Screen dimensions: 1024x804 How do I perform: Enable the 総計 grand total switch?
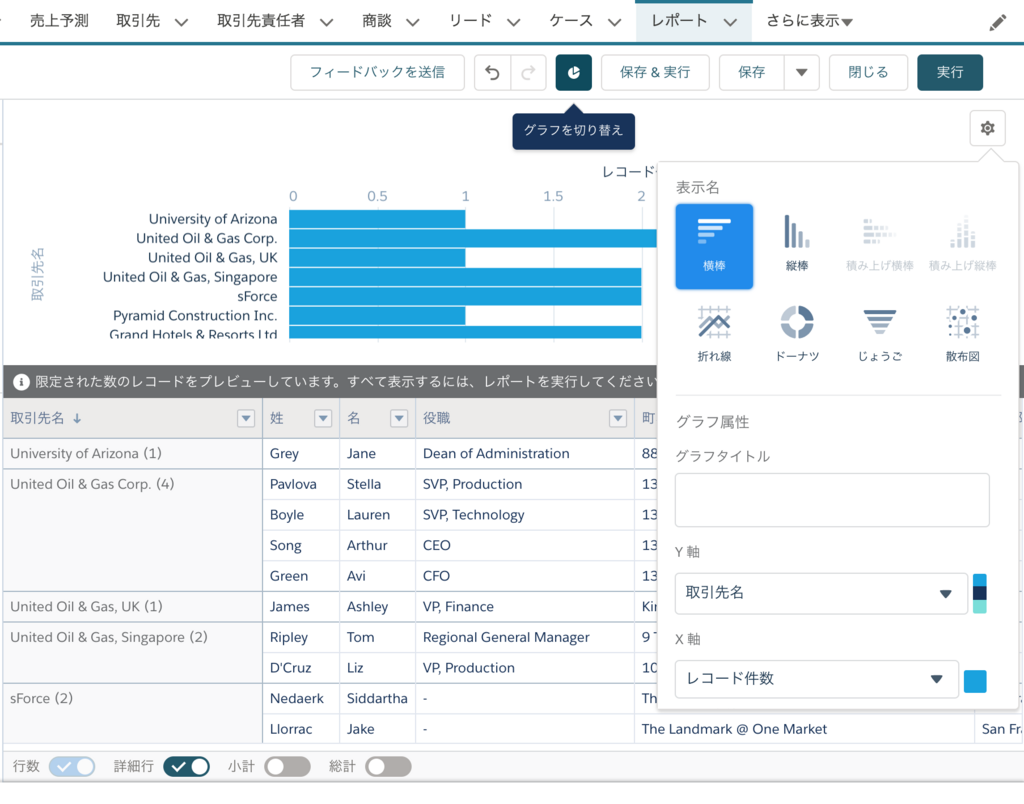388,766
